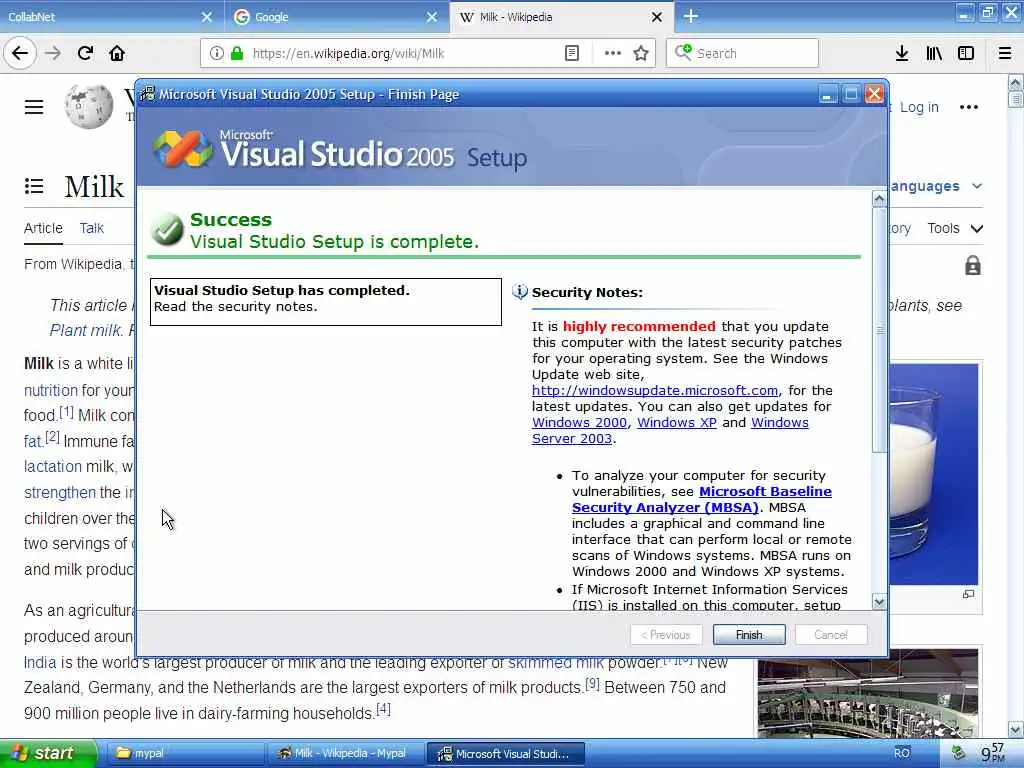Reload the Milk Wikipedia page
The height and width of the screenshot is (768, 1024).
coord(85,53)
